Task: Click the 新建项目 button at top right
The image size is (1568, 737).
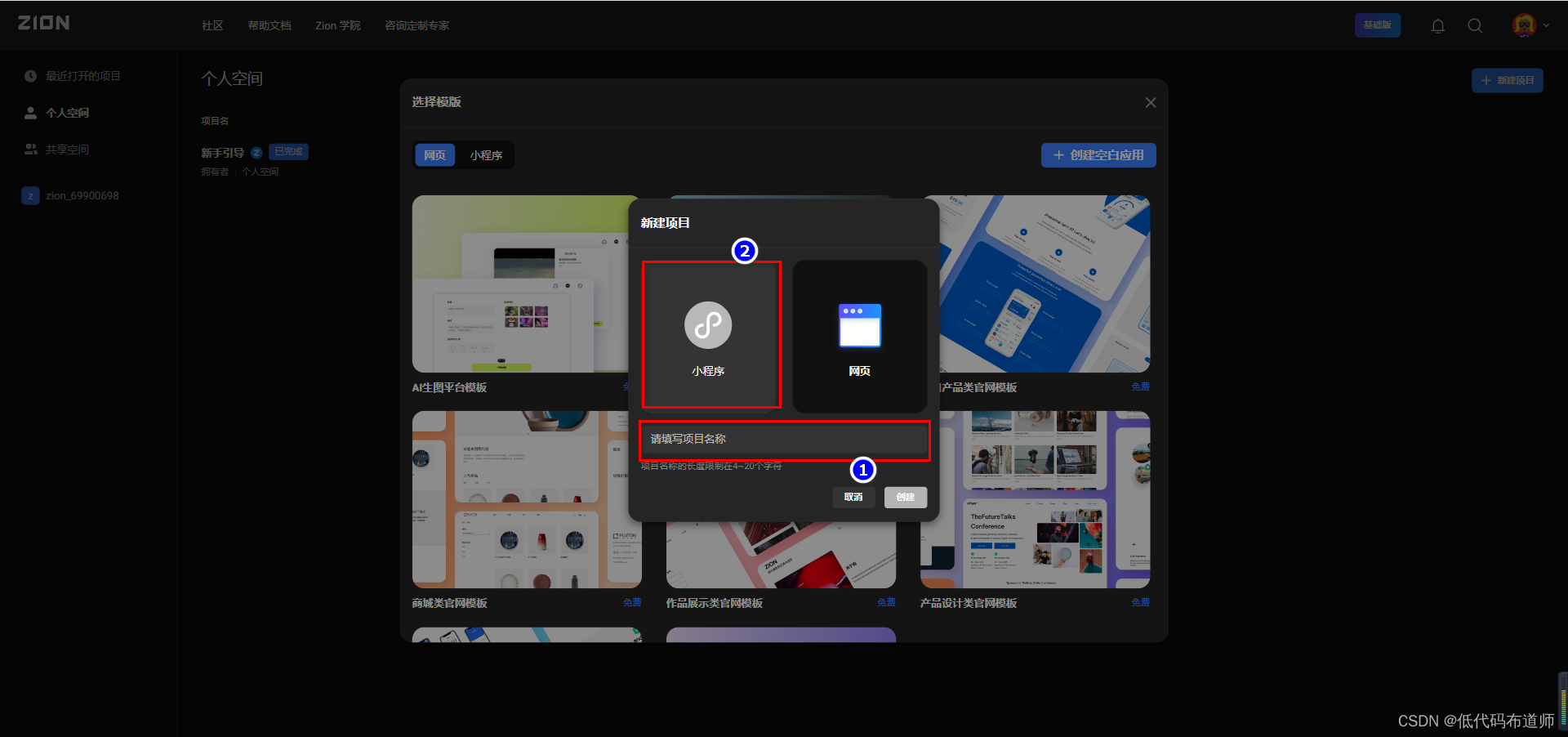Action: coord(1508,80)
